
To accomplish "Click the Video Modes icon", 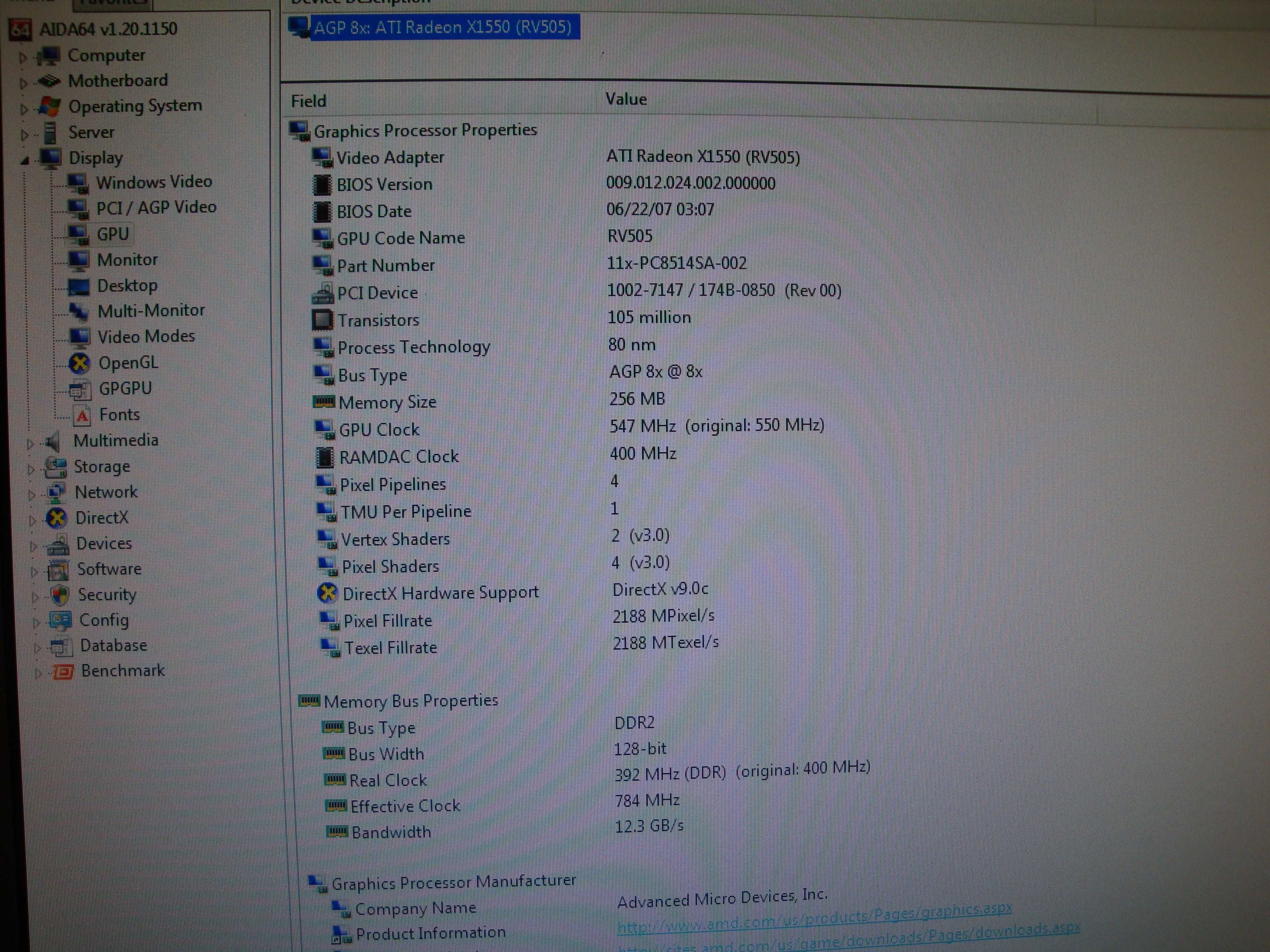I will (80, 337).
